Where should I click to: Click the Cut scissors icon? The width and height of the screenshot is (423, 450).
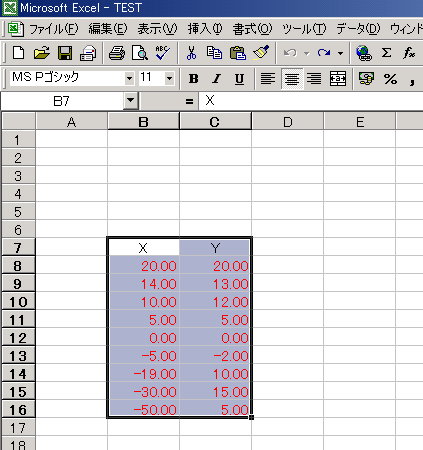(191, 53)
